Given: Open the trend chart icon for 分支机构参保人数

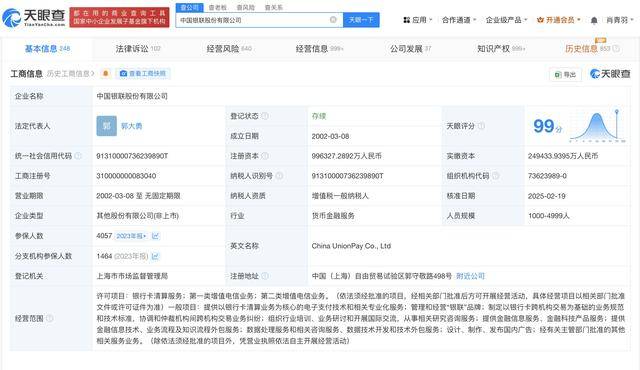Looking at the screenshot, I should click(155, 256).
